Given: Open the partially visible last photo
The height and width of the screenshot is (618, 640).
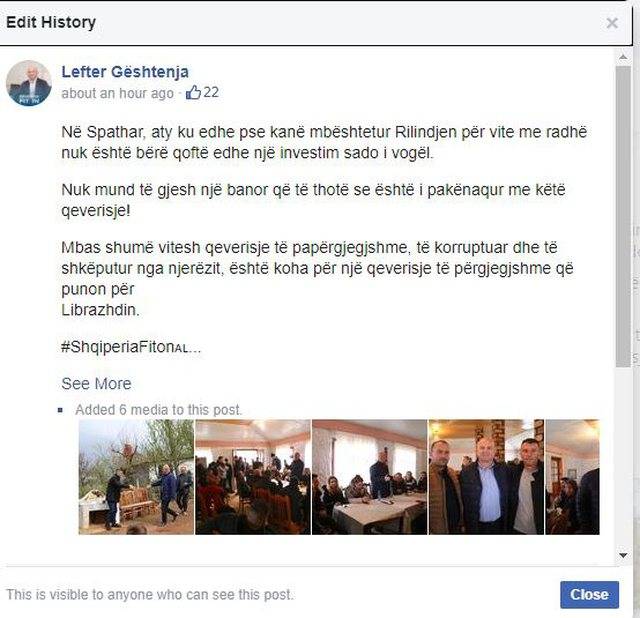Looking at the screenshot, I should [573, 477].
